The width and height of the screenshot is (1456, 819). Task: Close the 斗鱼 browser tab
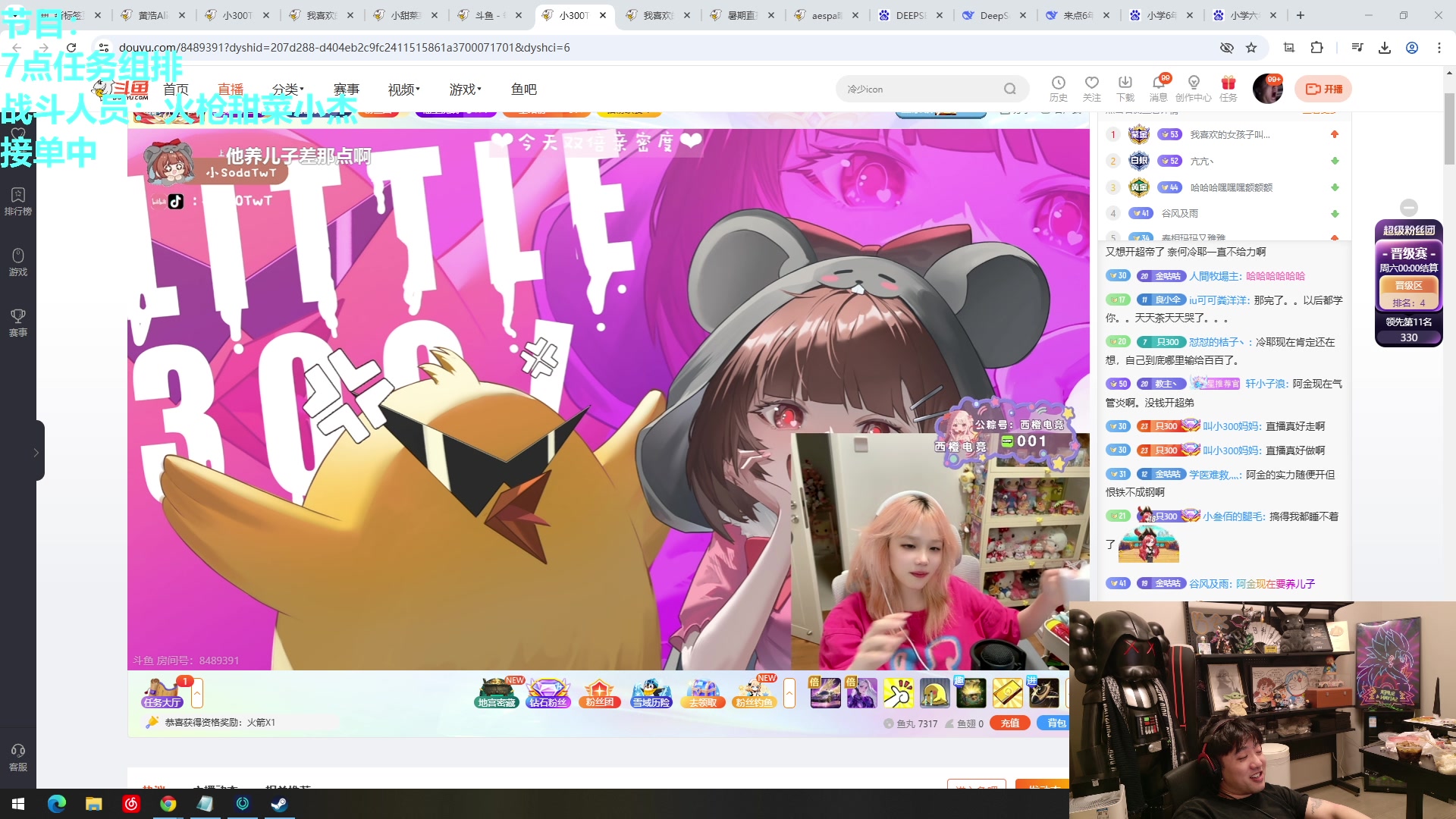519,15
